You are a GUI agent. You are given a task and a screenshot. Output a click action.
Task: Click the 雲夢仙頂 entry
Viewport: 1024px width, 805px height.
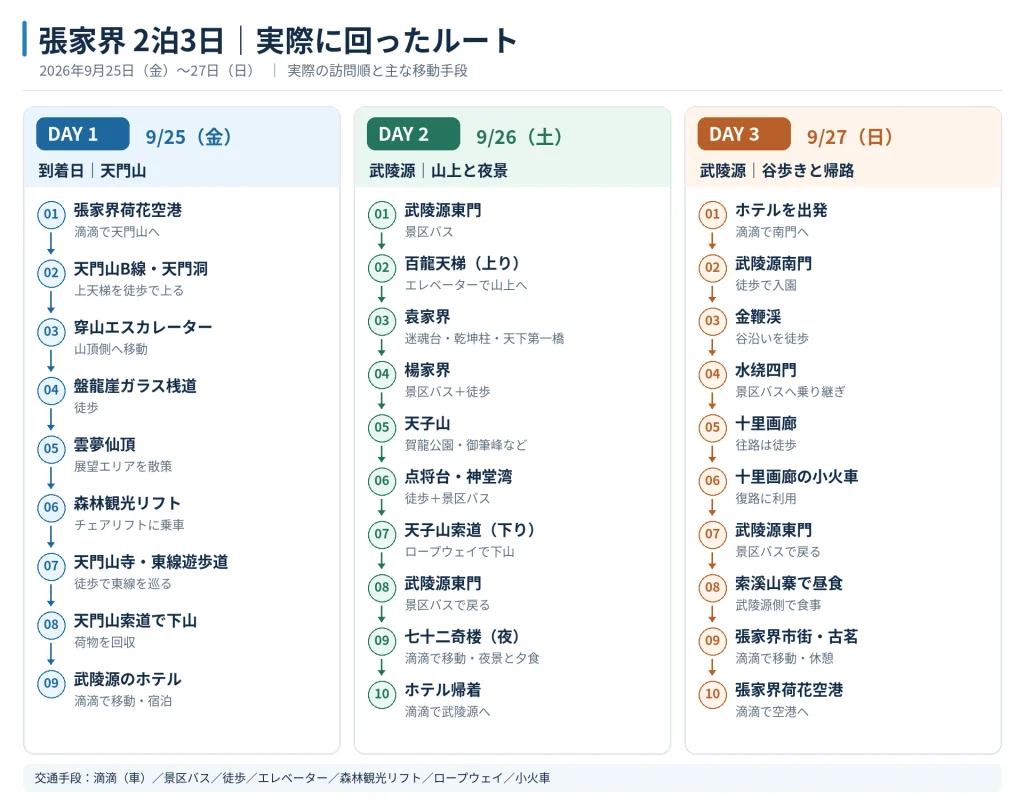(104, 445)
